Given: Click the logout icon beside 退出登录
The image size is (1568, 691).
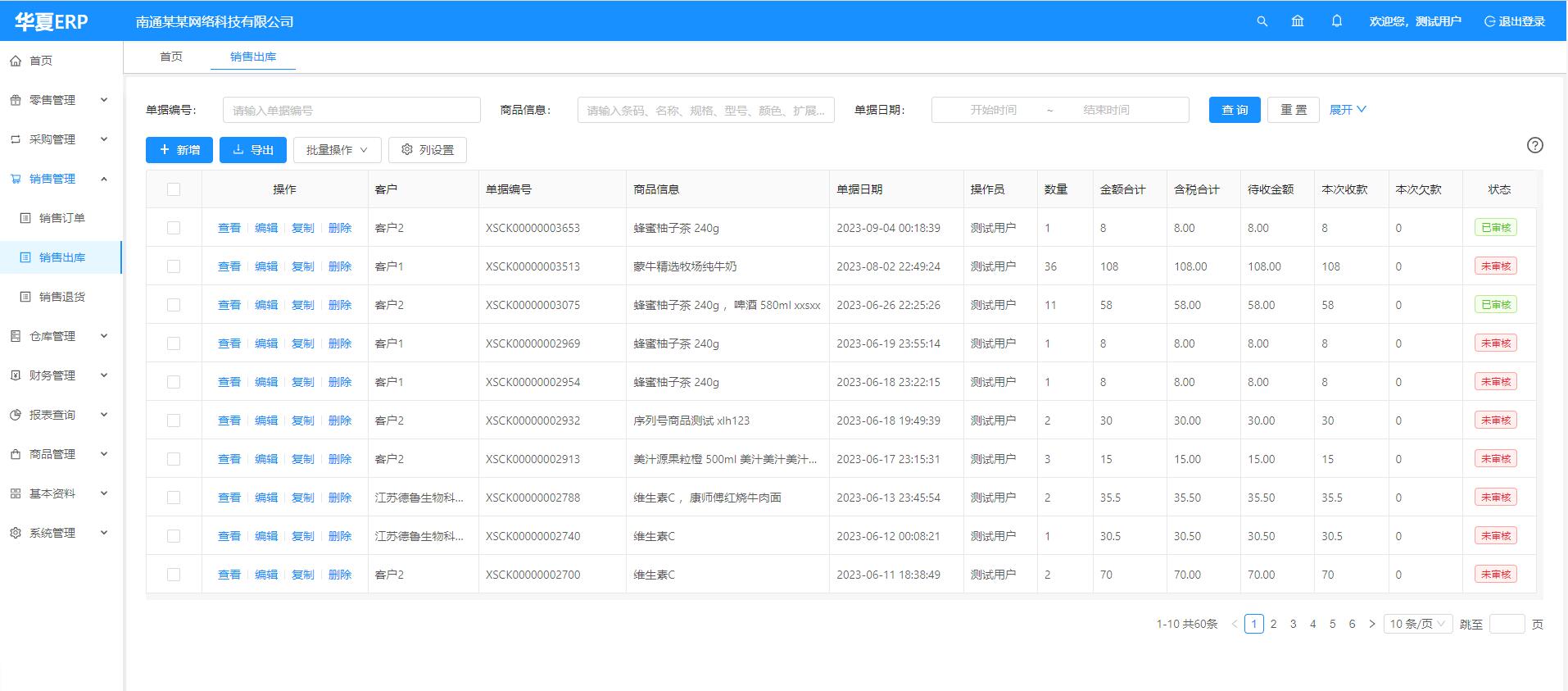Looking at the screenshot, I should 1489,21.
